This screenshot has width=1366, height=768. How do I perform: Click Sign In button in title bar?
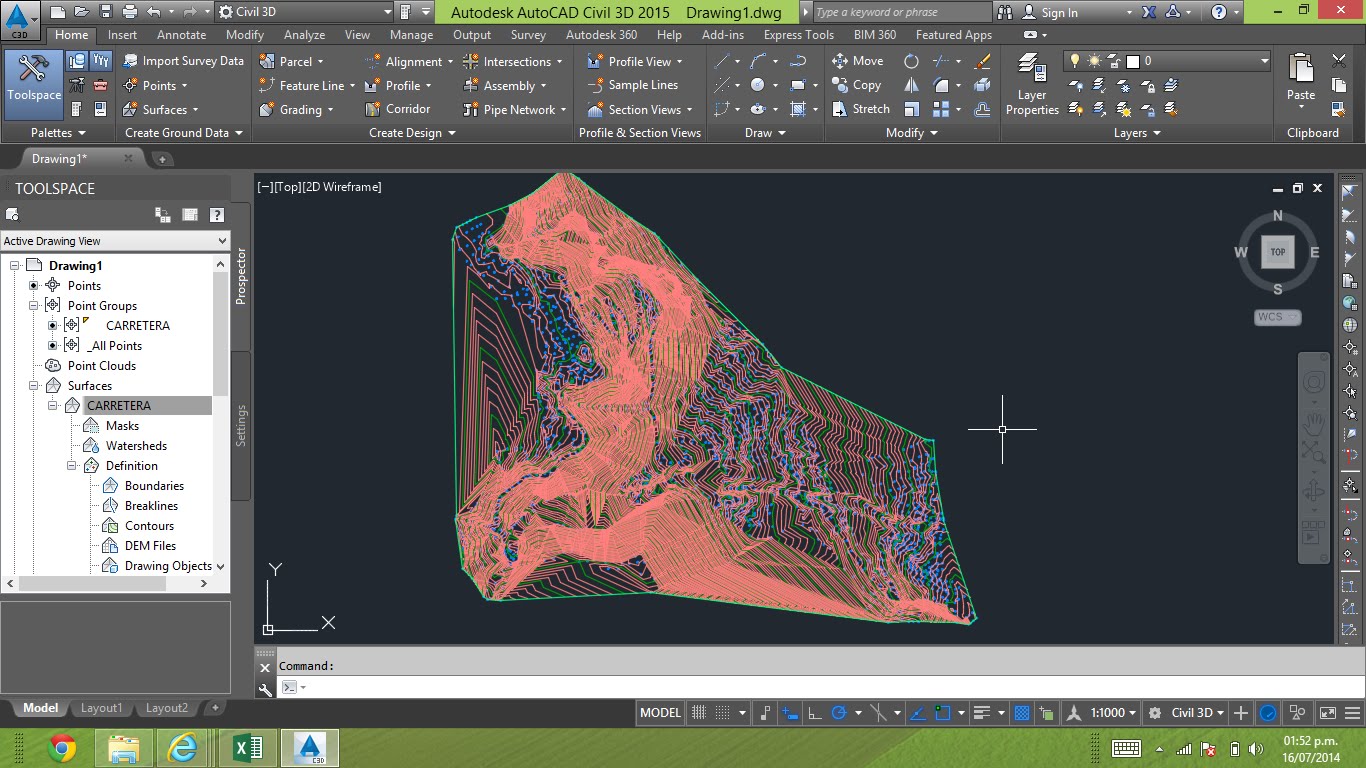click(1059, 12)
